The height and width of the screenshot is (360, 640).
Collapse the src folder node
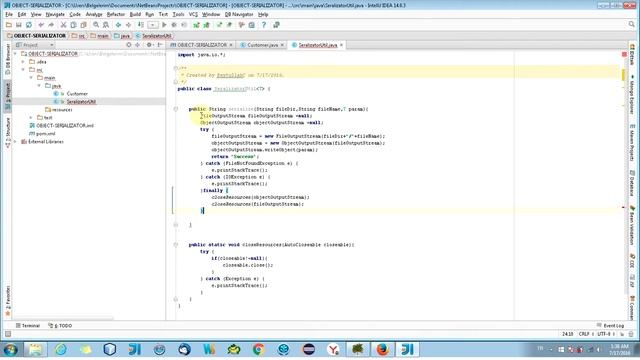pyautogui.click(x=23, y=70)
